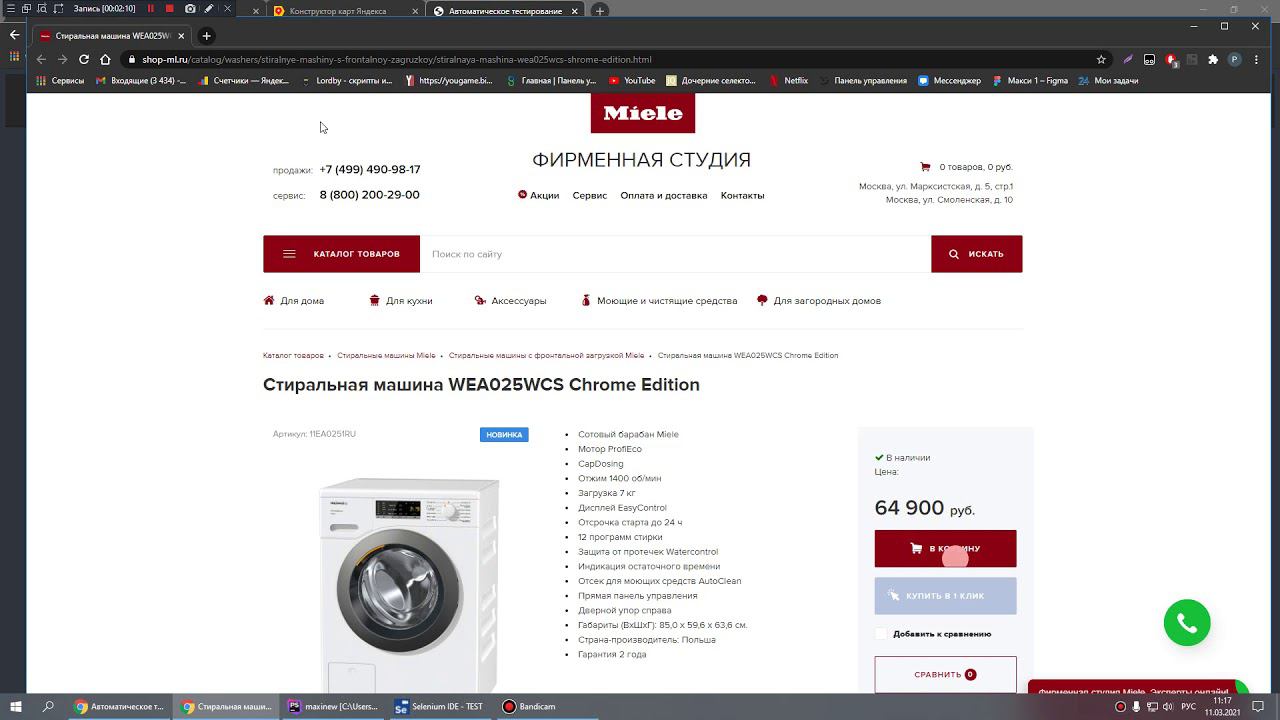
Task: Click the Miele logo at page top
Action: click(x=642, y=113)
